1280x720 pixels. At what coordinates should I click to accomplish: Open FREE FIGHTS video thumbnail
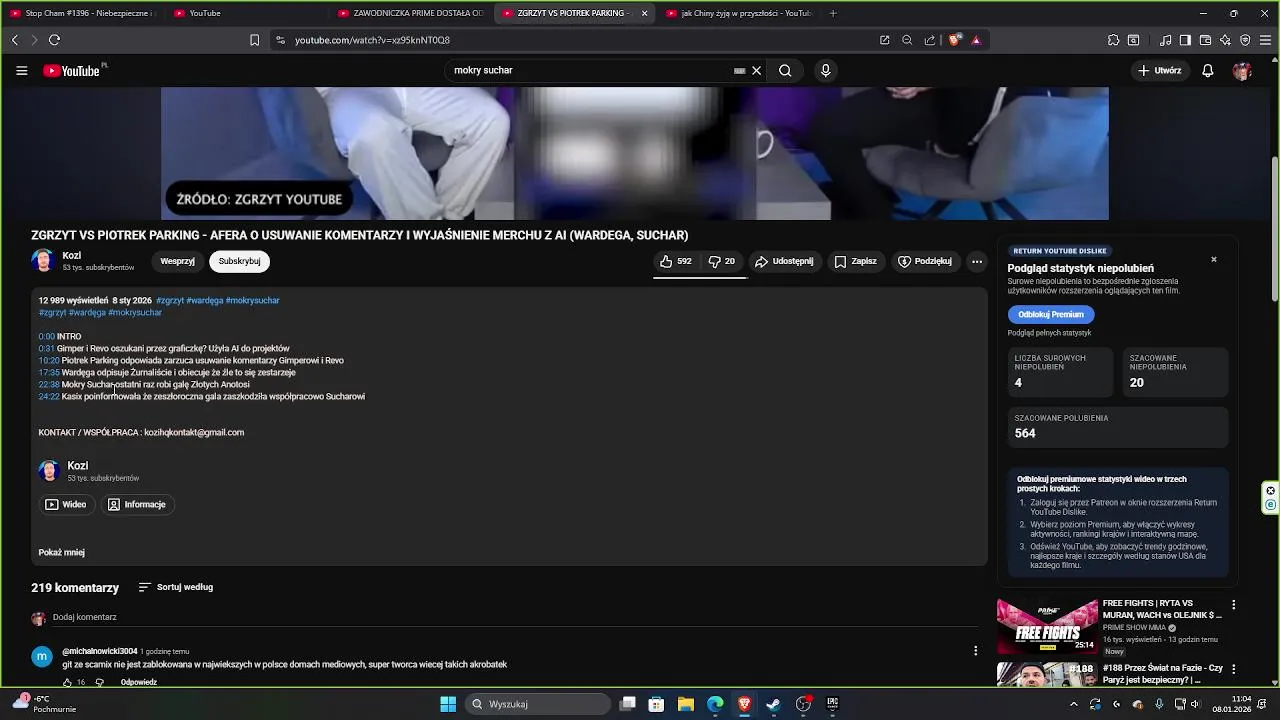click(x=1047, y=626)
